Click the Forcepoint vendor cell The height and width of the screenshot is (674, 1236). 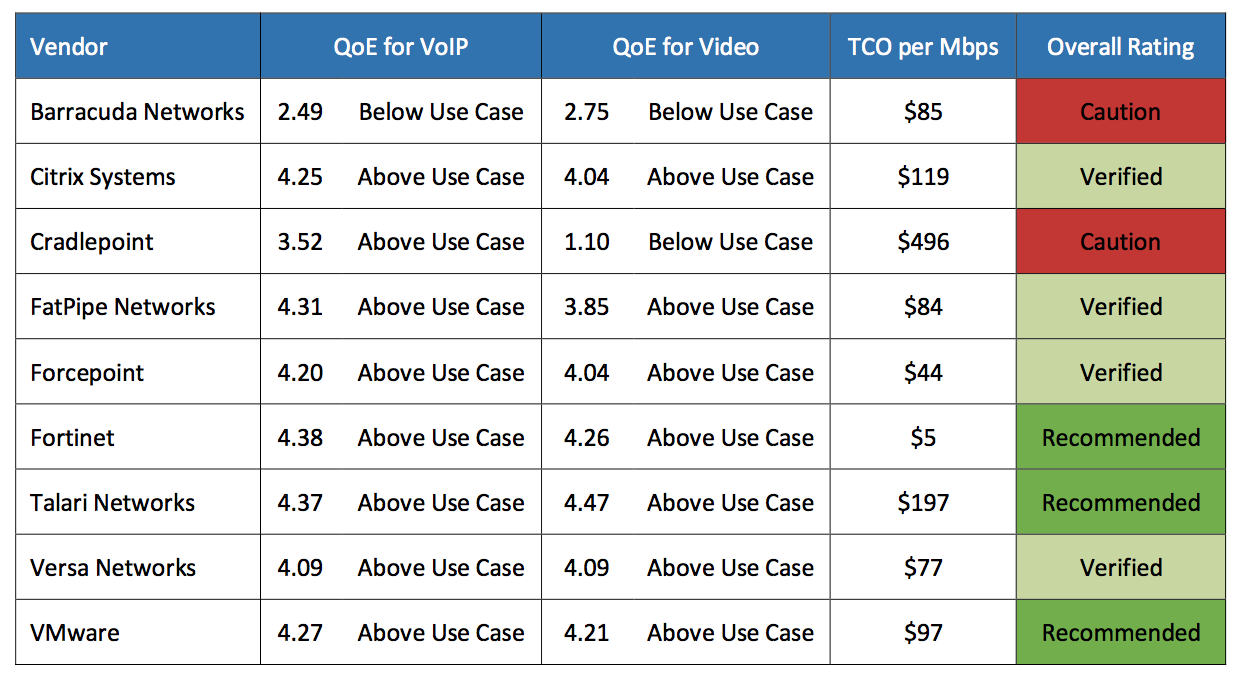tap(87, 373)
